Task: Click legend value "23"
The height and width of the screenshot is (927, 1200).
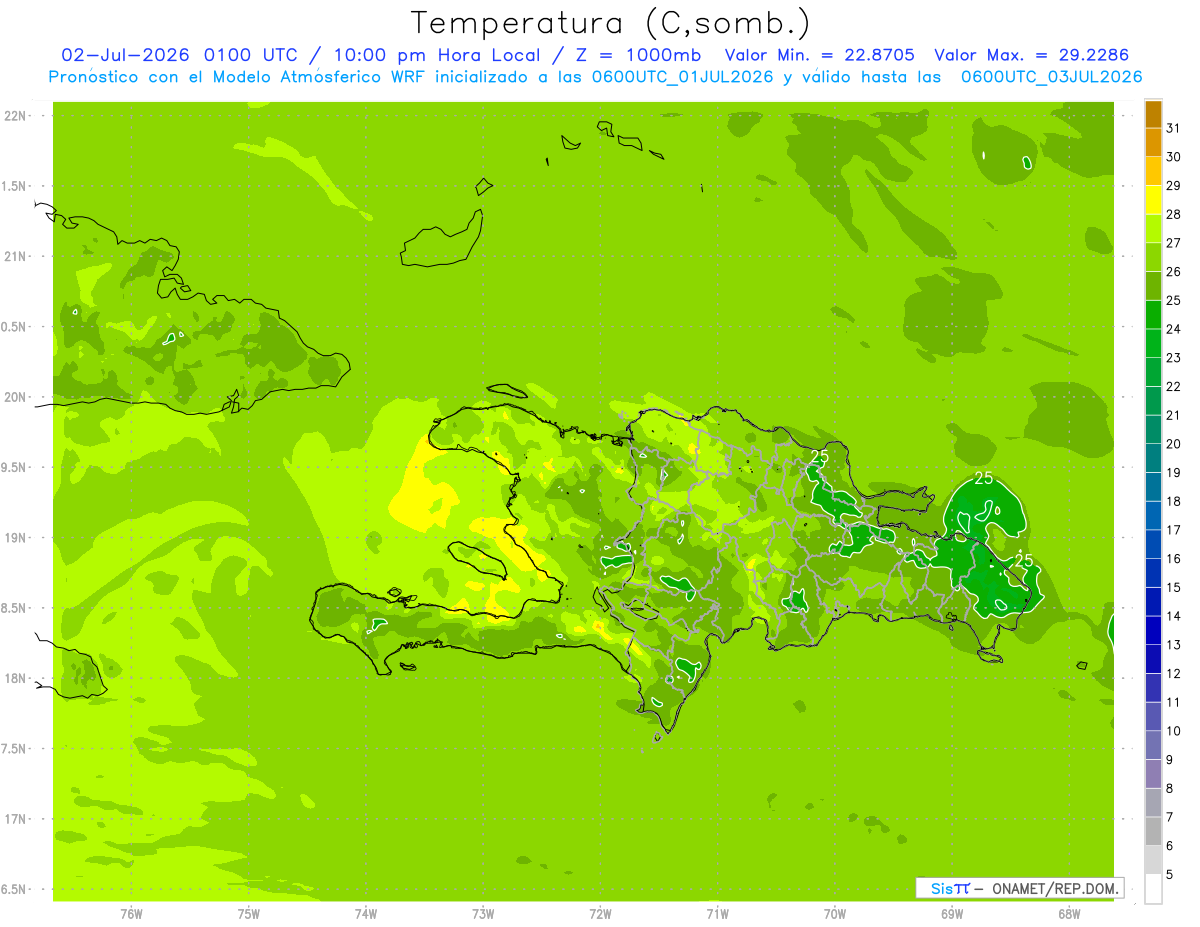Action: [1174, 358]
